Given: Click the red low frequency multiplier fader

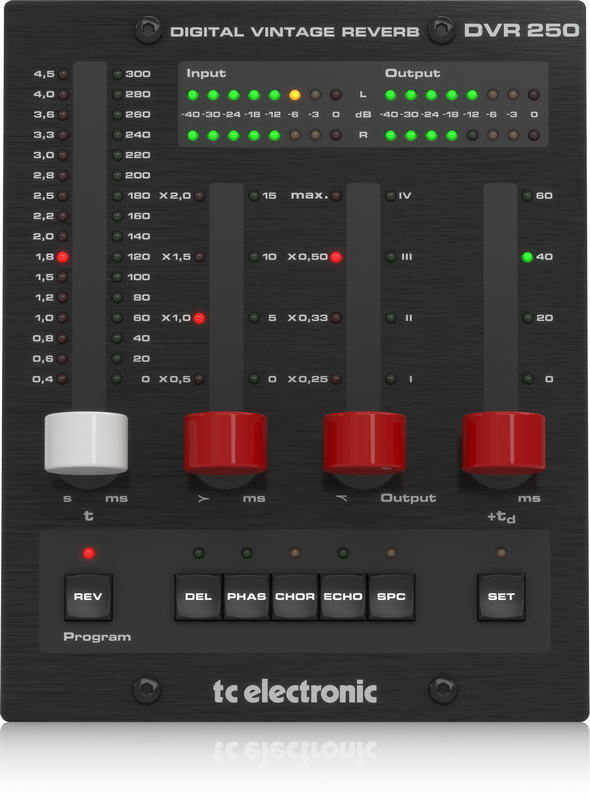Looking at the screenshot, I should 226,443.
